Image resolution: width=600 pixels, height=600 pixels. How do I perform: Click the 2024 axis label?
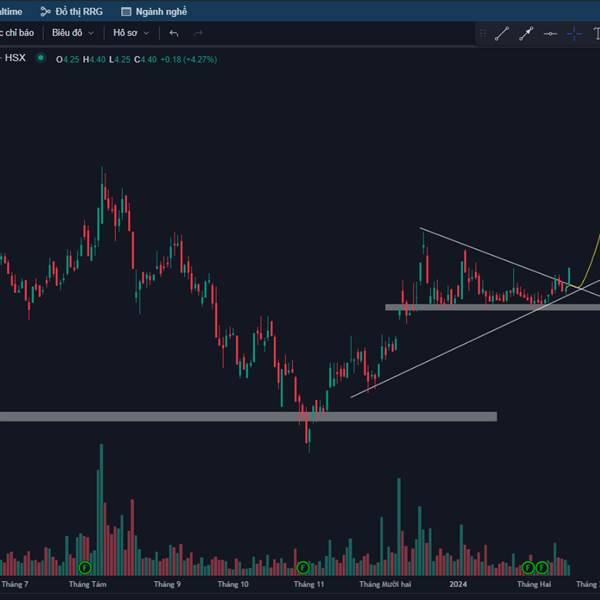(458, 584)
